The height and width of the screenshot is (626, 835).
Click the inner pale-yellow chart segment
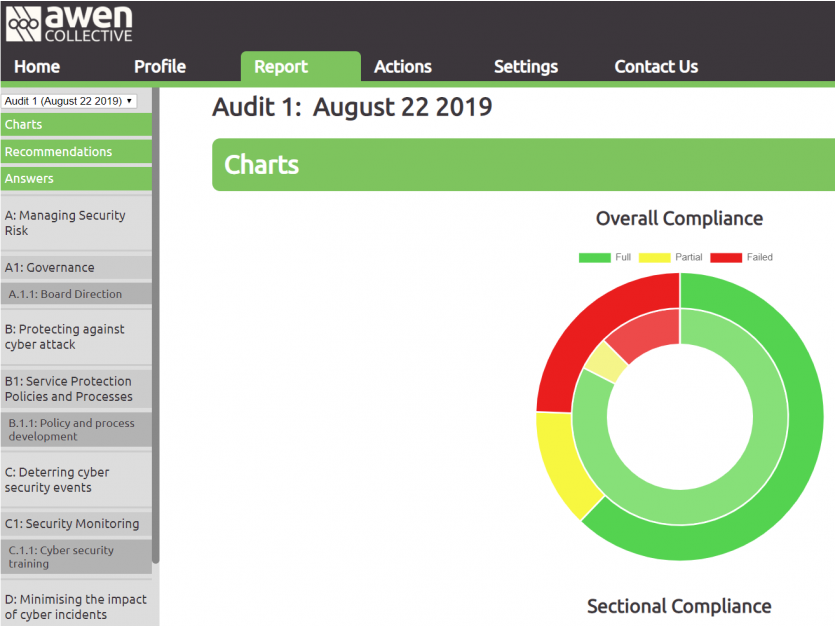[x=606, y=362]
